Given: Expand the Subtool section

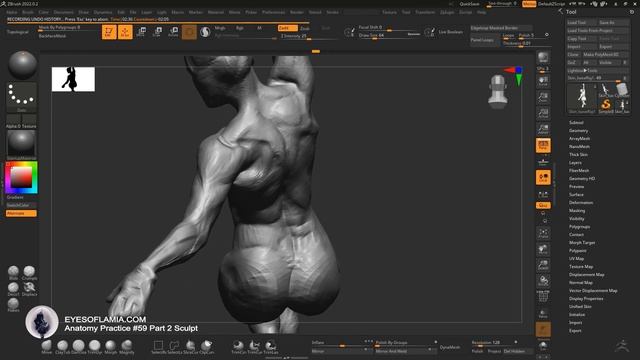Looking at the screenshot, I should [x=576, y=122].
